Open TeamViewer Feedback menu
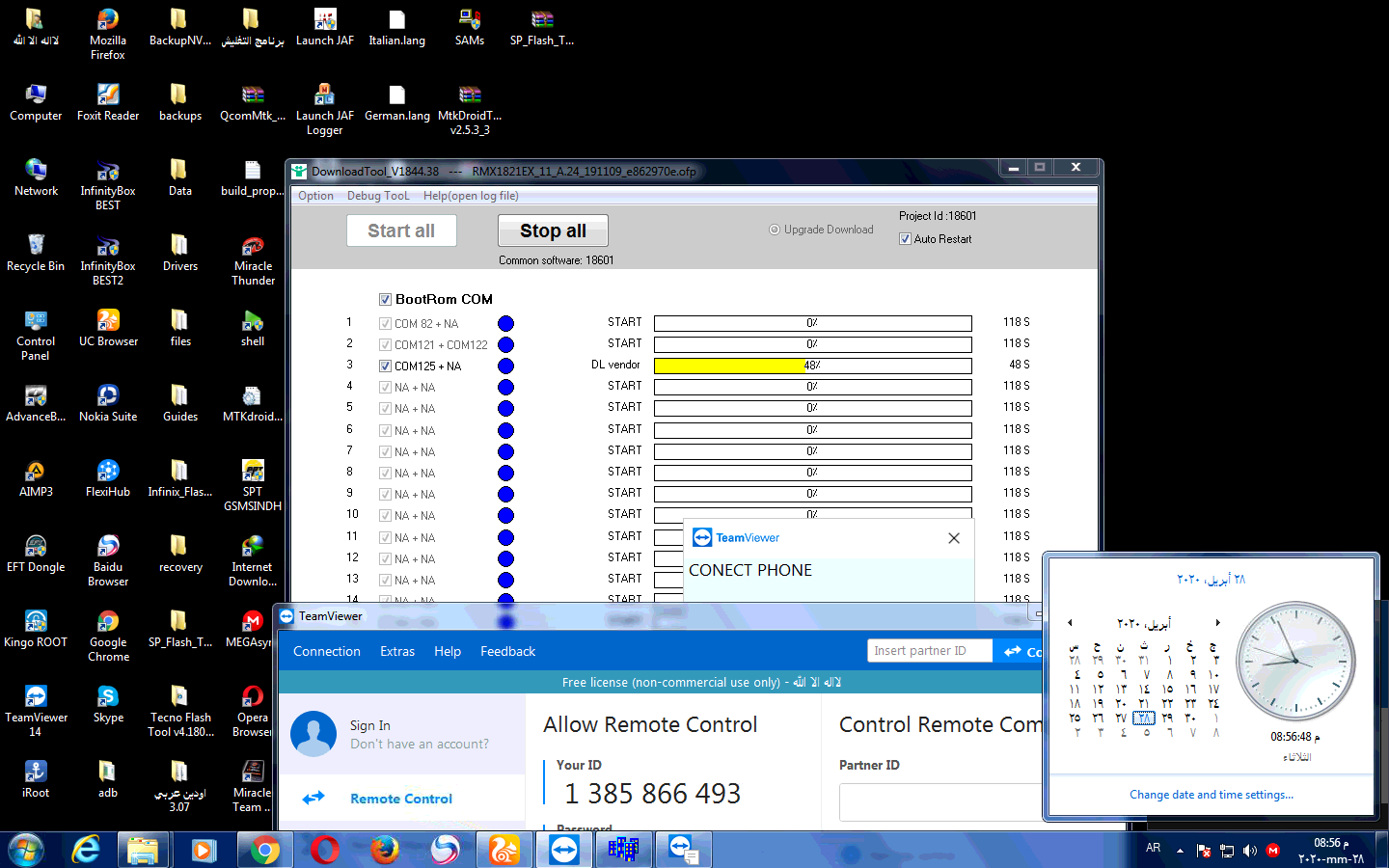The height and width of the screenshot is (868, 1389). (508, 651)
